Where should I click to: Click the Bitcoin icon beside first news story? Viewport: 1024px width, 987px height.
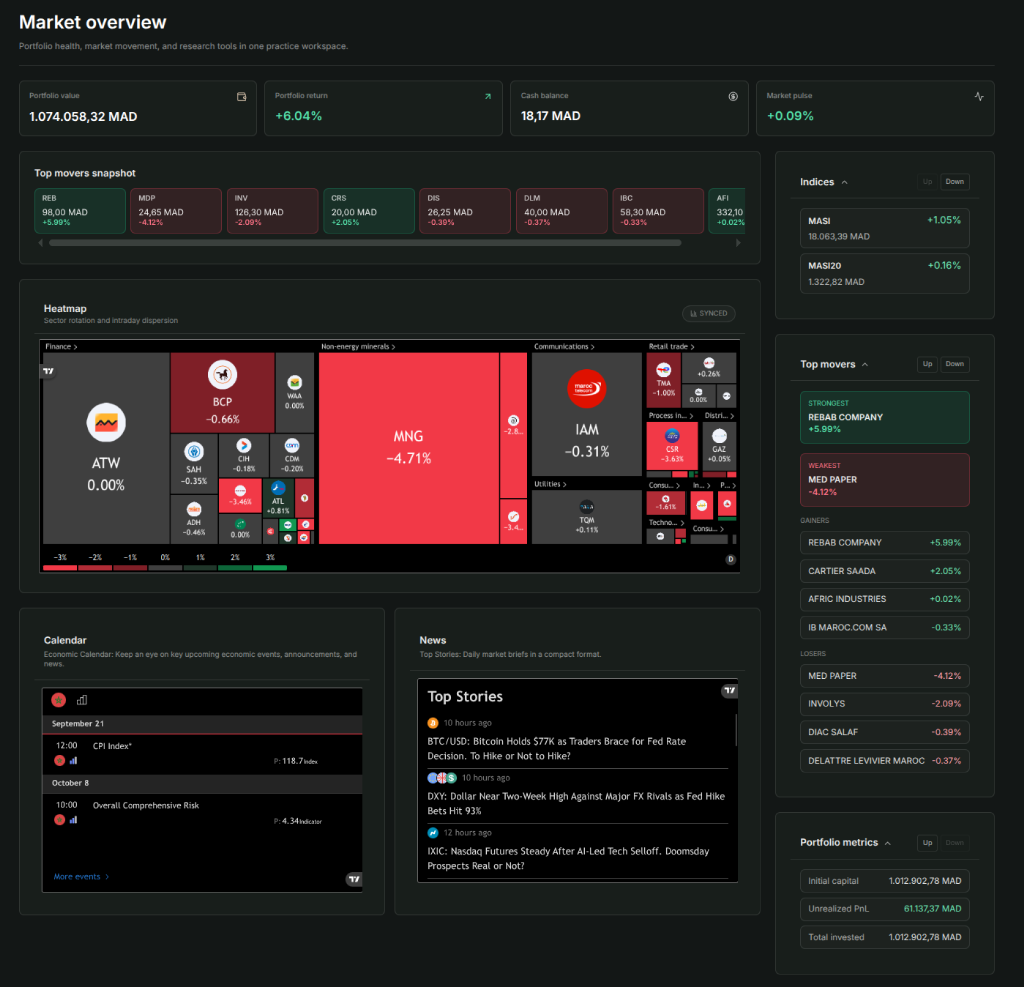point(432,723)
